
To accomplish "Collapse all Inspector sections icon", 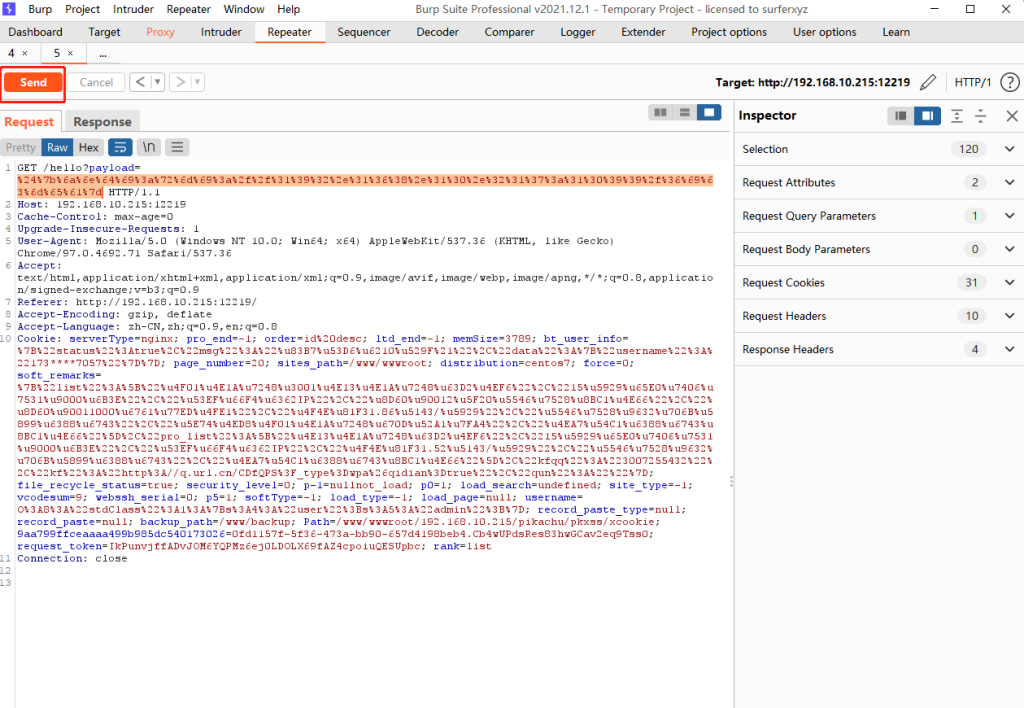I will pos(980,116).
